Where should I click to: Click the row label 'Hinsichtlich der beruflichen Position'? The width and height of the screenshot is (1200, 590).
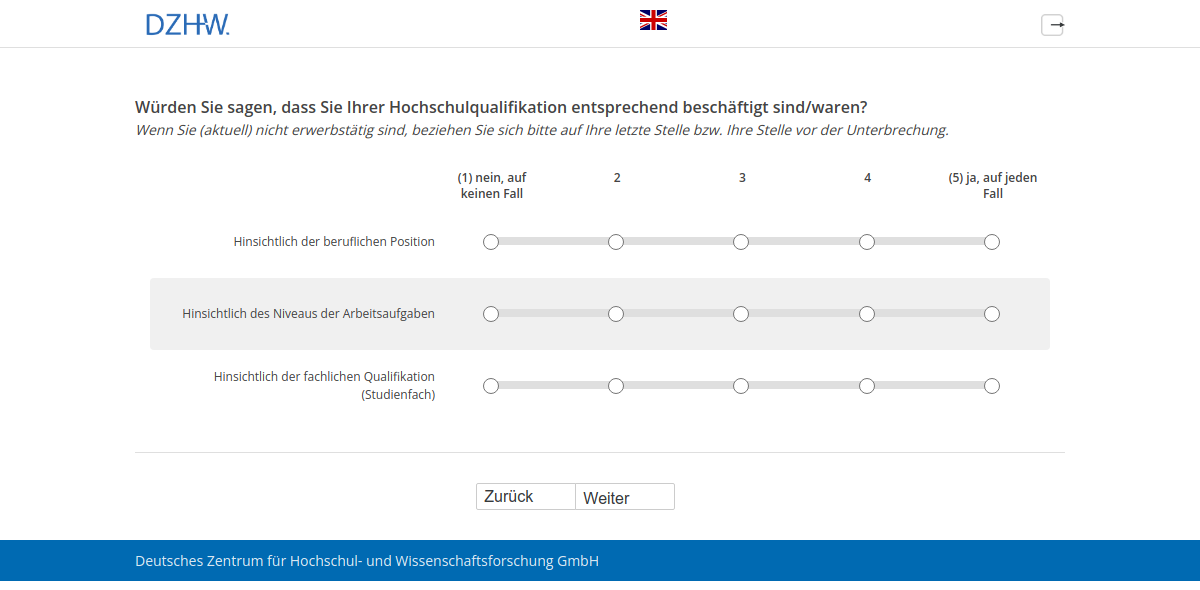[x=334, y=241]
